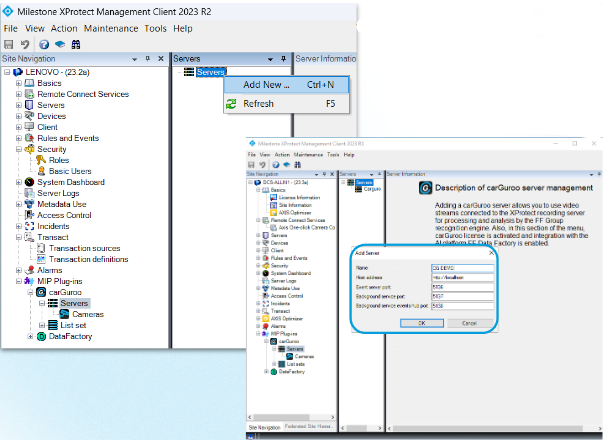Click the Devices node icon
Image resolution: width=610 pixels, height=440 pixels.
30,116
